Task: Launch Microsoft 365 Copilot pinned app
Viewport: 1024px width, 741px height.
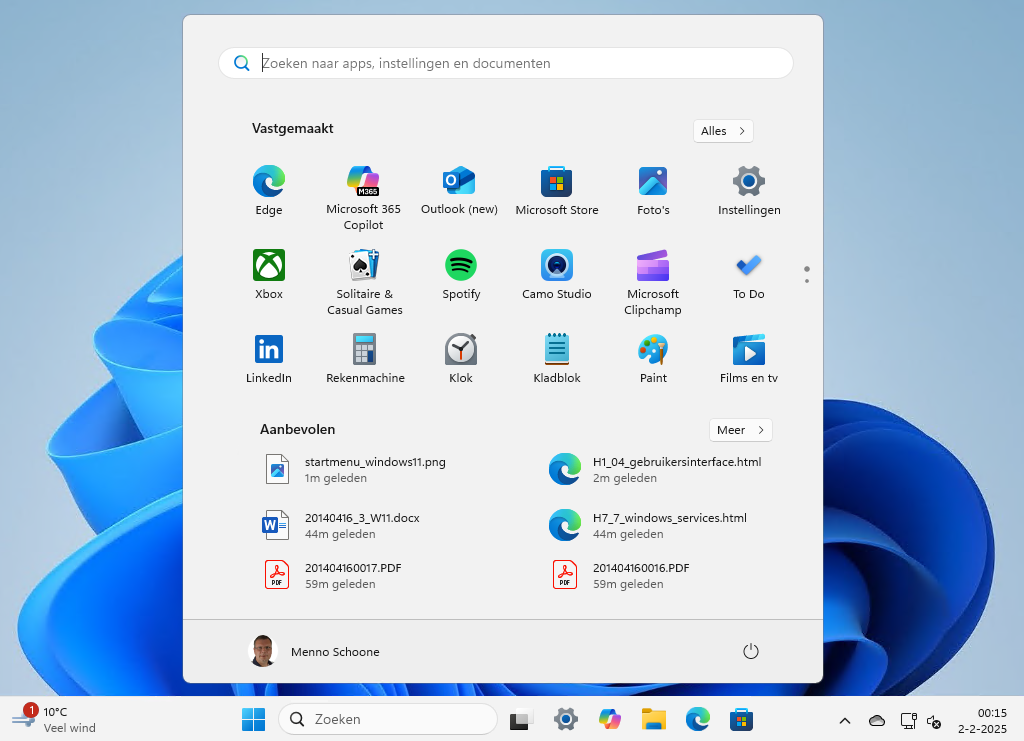Action: click(363, 198)
